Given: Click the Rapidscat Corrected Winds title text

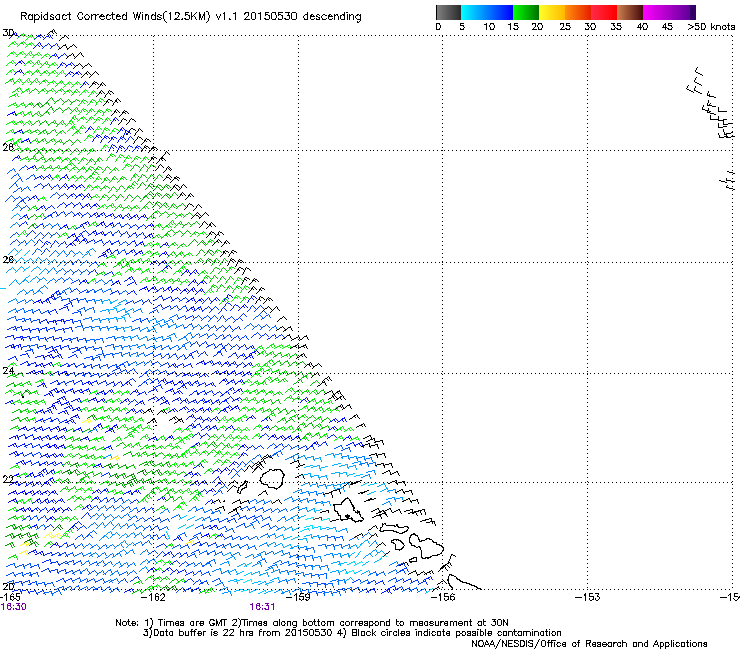Looking at the screenshot, I should pos(191,17).
